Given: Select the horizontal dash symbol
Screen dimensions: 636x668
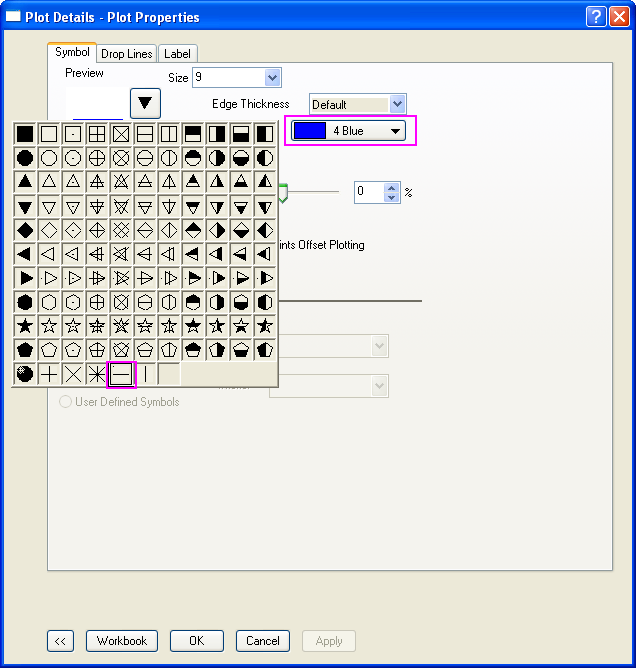Looking at the screenshot, I should (121, 373).
